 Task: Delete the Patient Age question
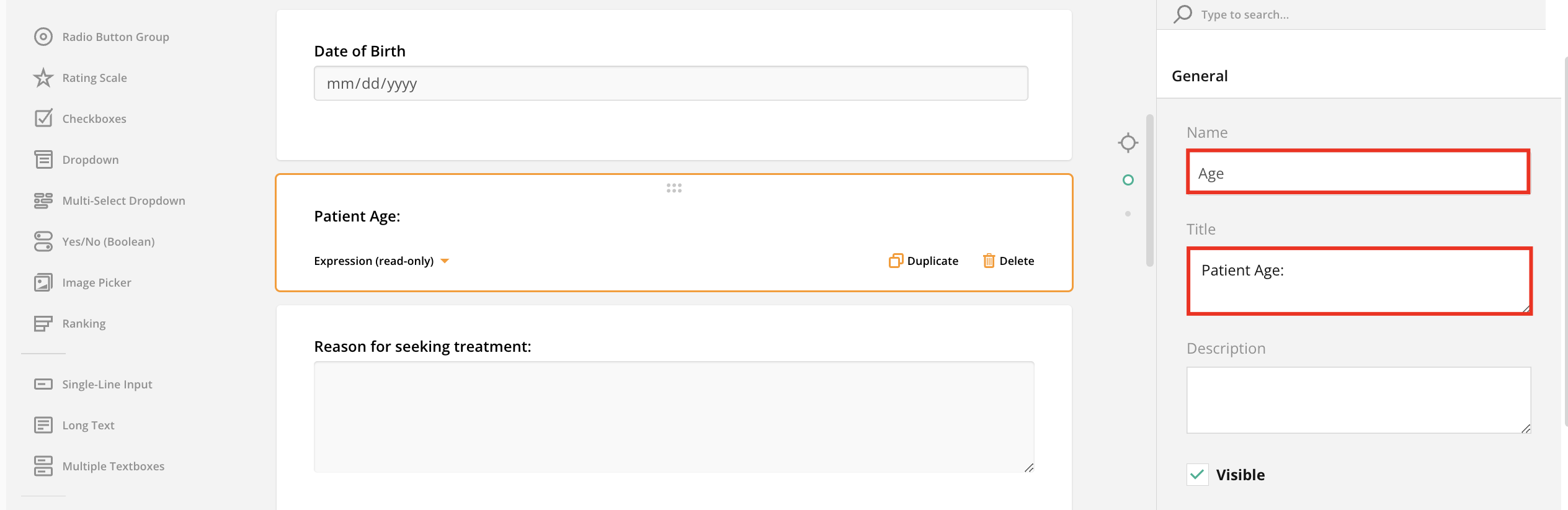tap(1009, 261)
